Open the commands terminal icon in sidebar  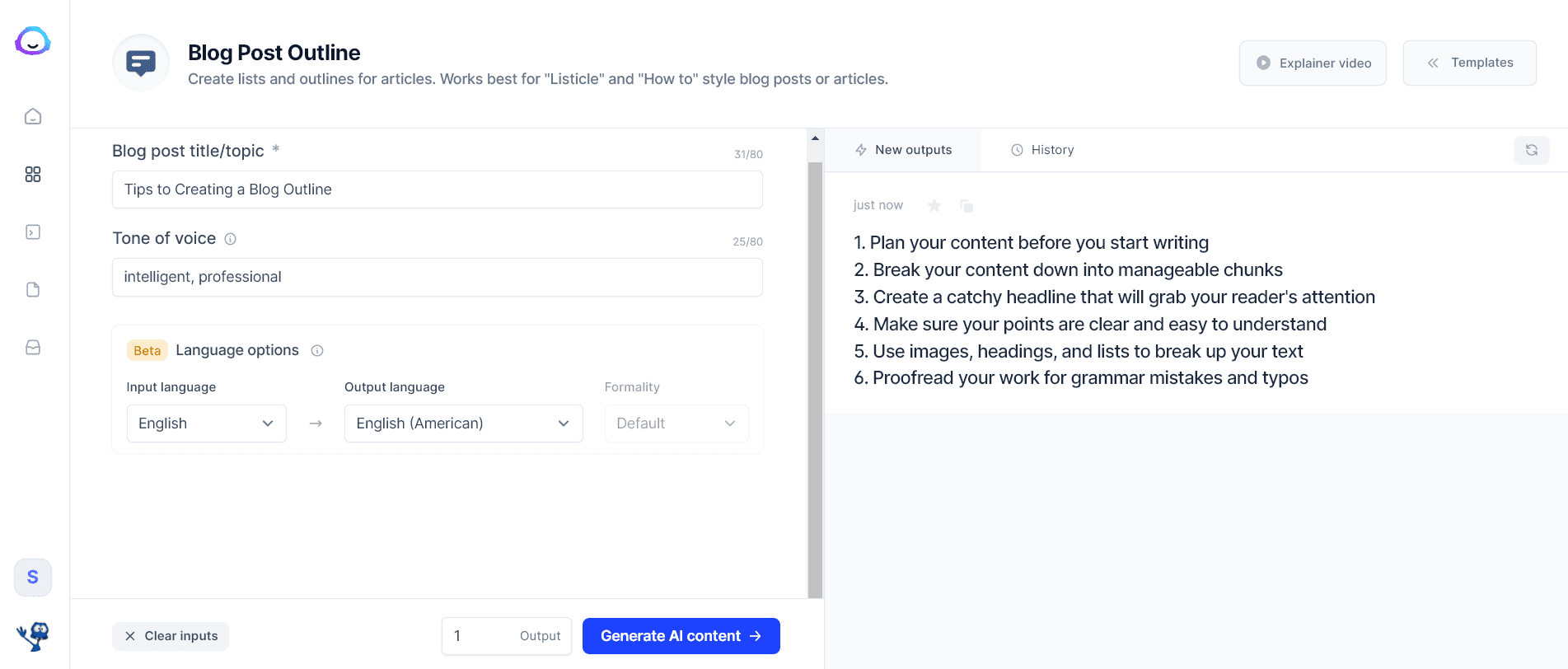33,232
